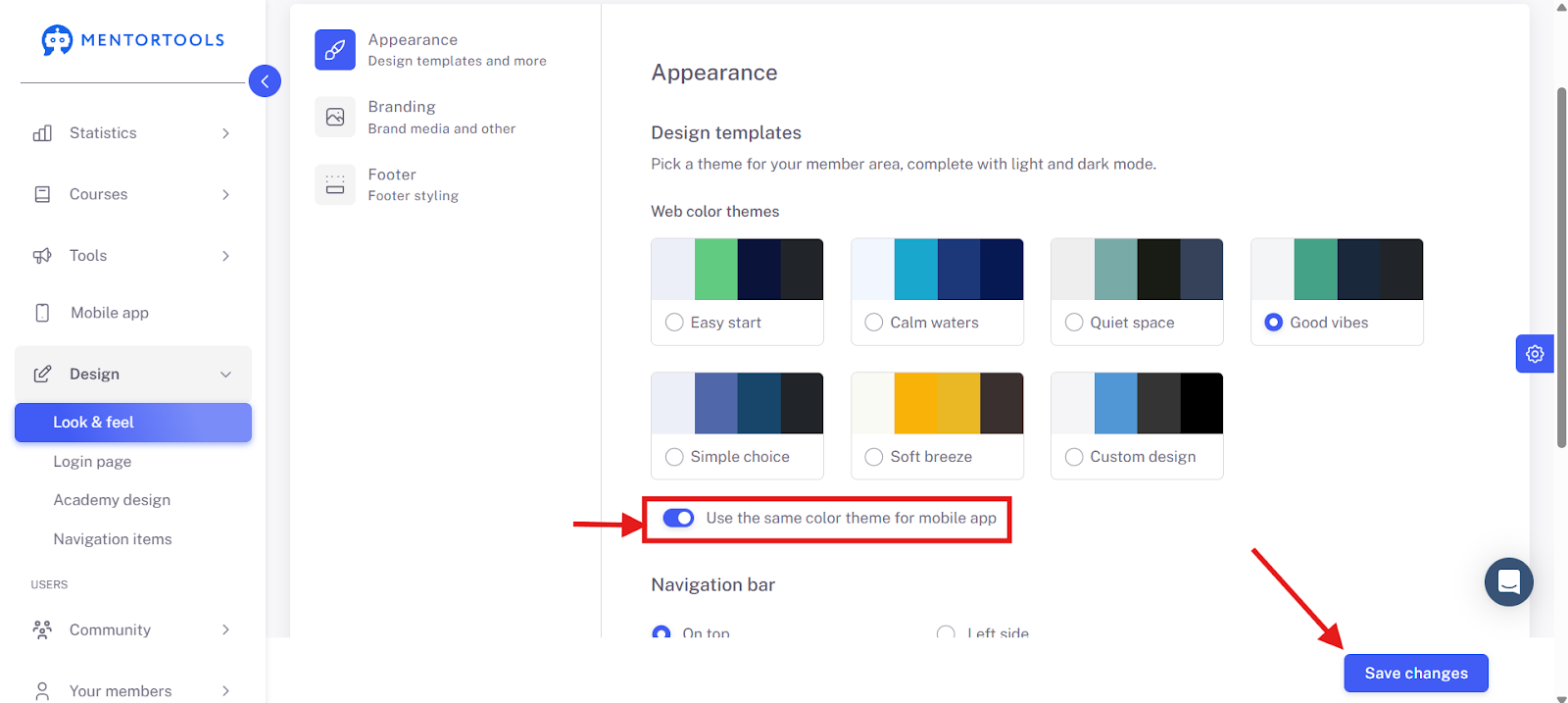
Task: Click the Simple choice color palette
Action: 737,403
